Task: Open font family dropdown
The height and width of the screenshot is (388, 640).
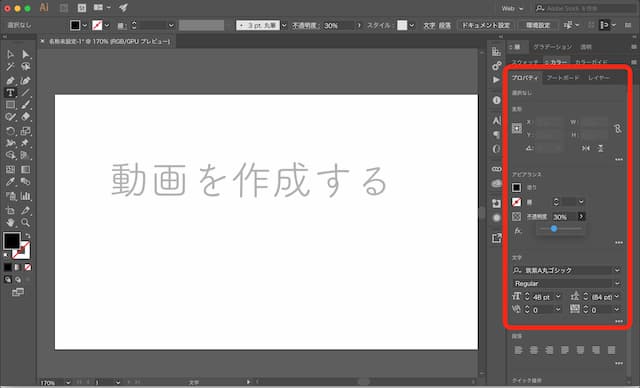Action: tap(617, 270)
